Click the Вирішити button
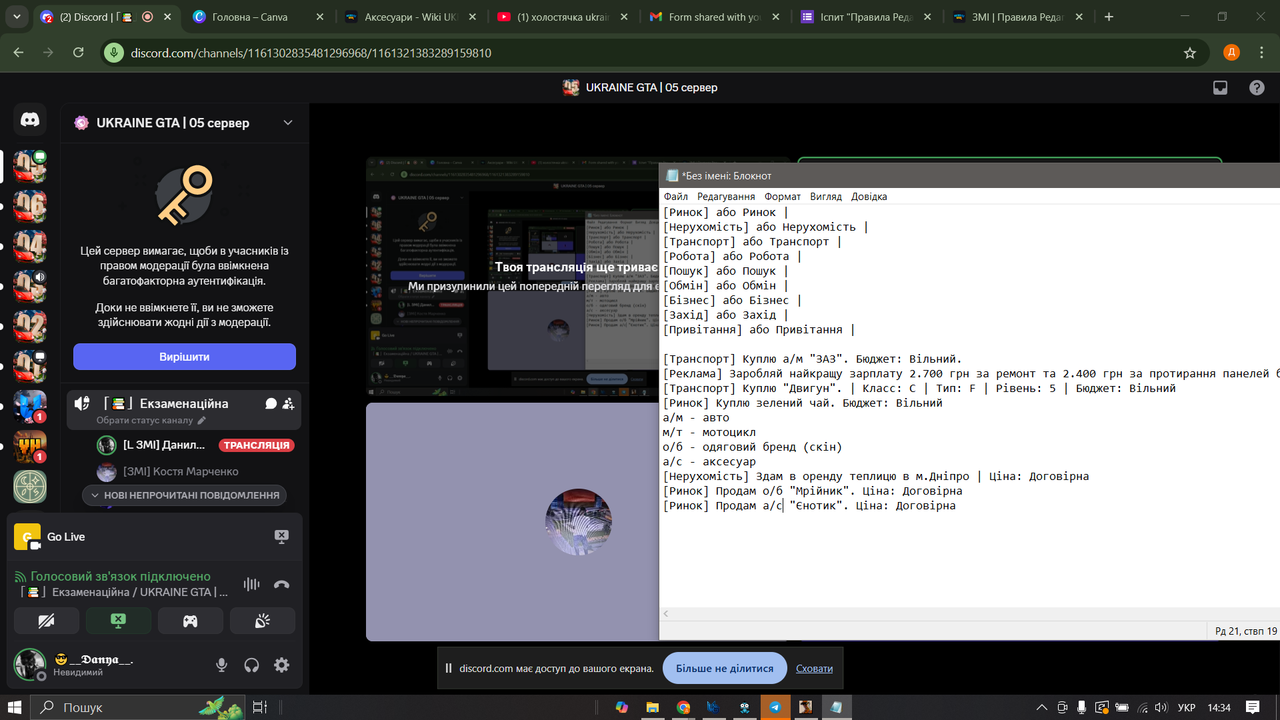This screenshot has height=720, width=1280. [184, 357]
